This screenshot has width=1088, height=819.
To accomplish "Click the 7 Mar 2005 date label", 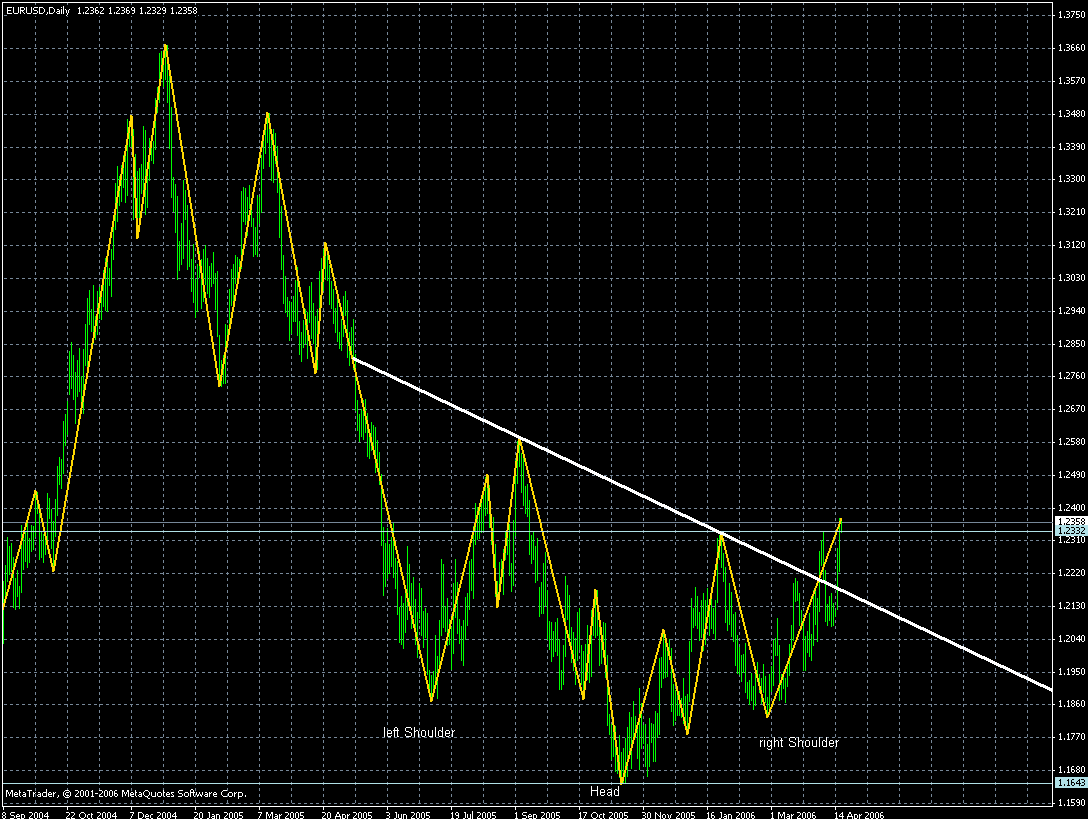I will tap(281, 815).
